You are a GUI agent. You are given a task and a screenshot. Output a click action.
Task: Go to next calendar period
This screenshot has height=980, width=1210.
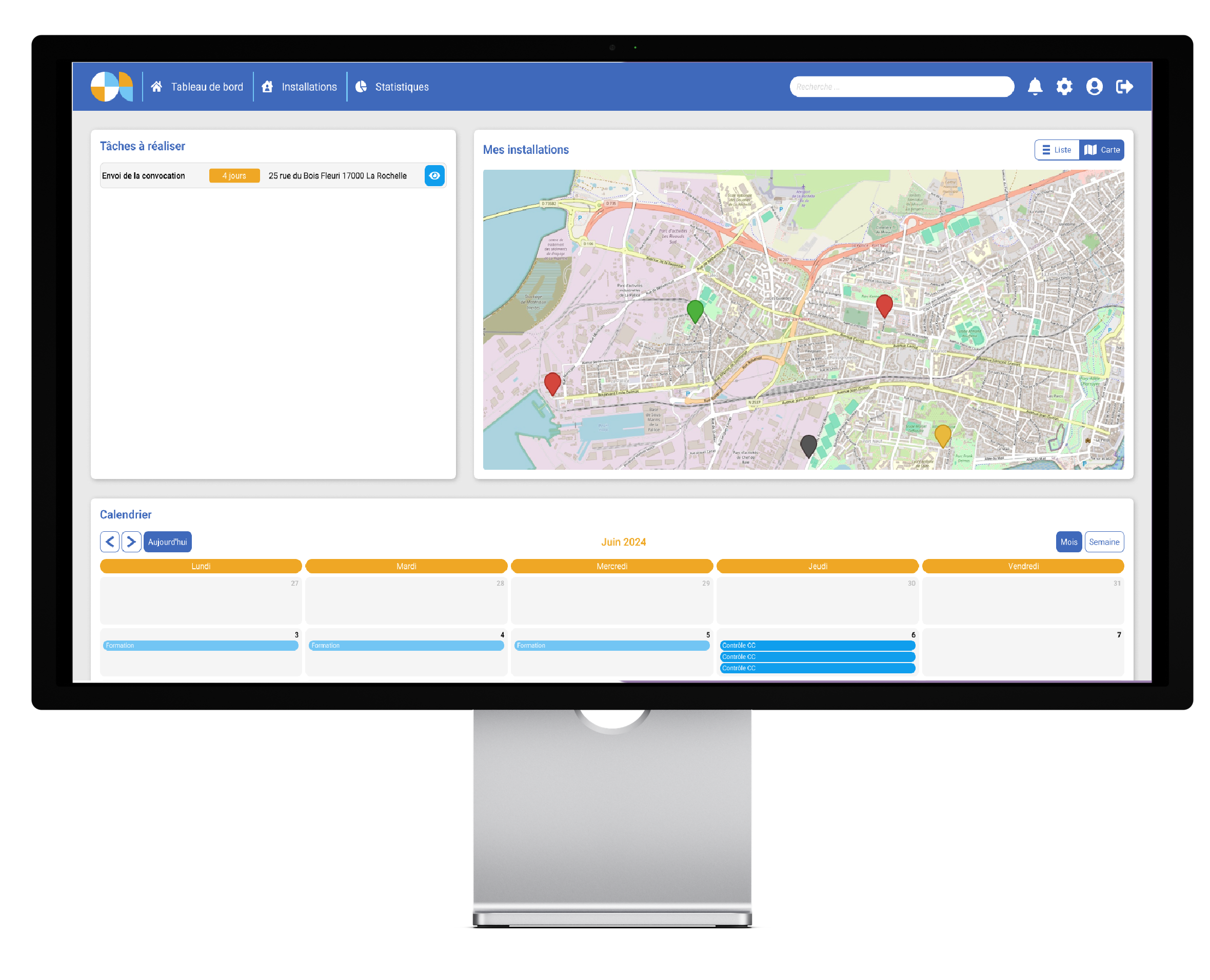click(131, 541)
